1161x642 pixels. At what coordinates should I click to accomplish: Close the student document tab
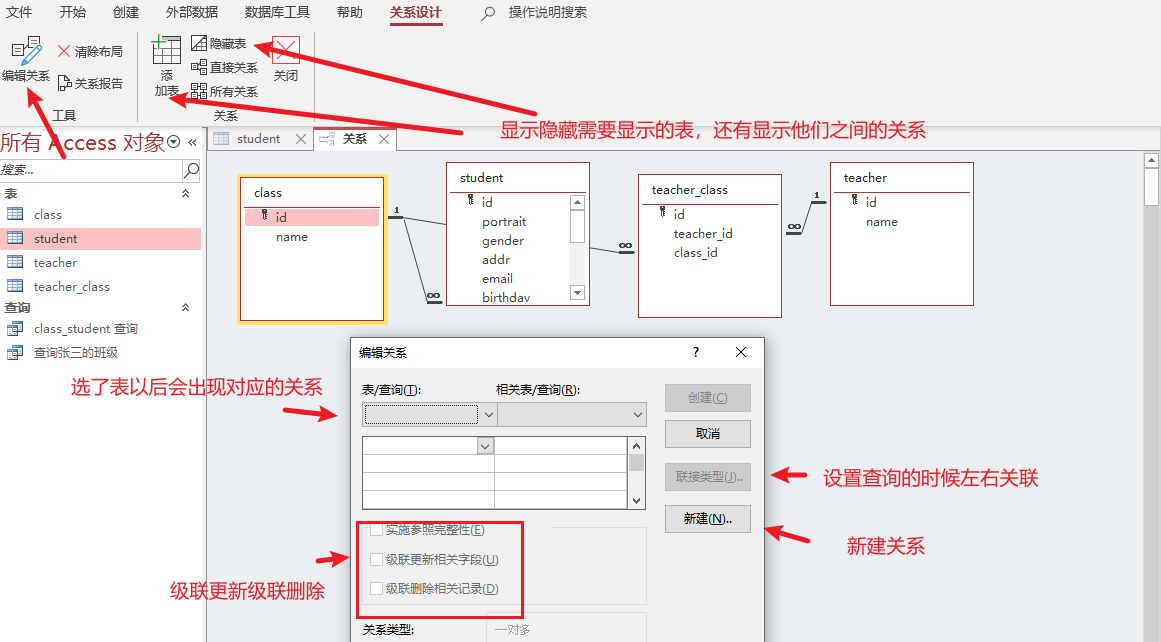tap(301, 138)
